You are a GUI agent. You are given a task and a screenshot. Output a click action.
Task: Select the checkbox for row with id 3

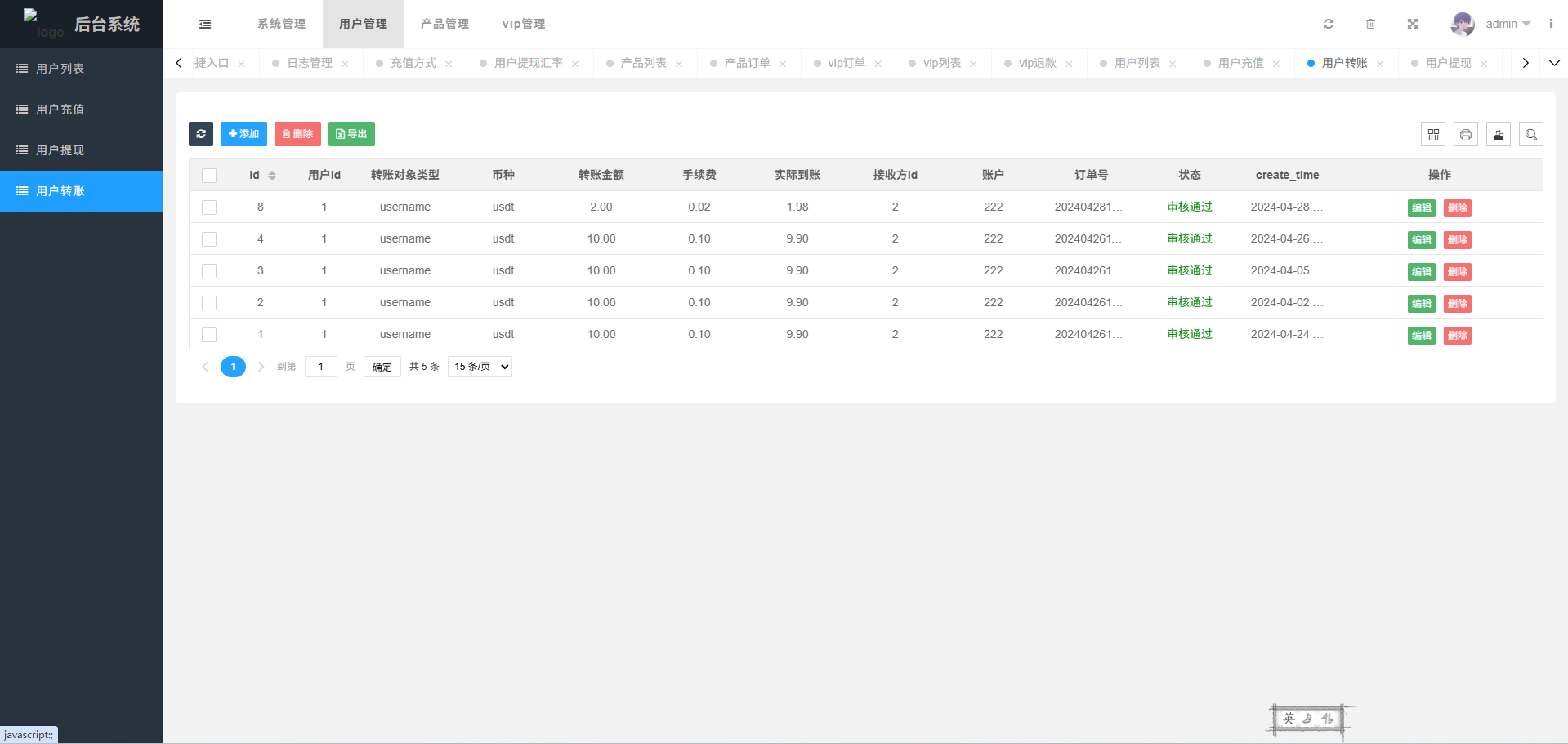pyautogui.click(x=209, y=271)
